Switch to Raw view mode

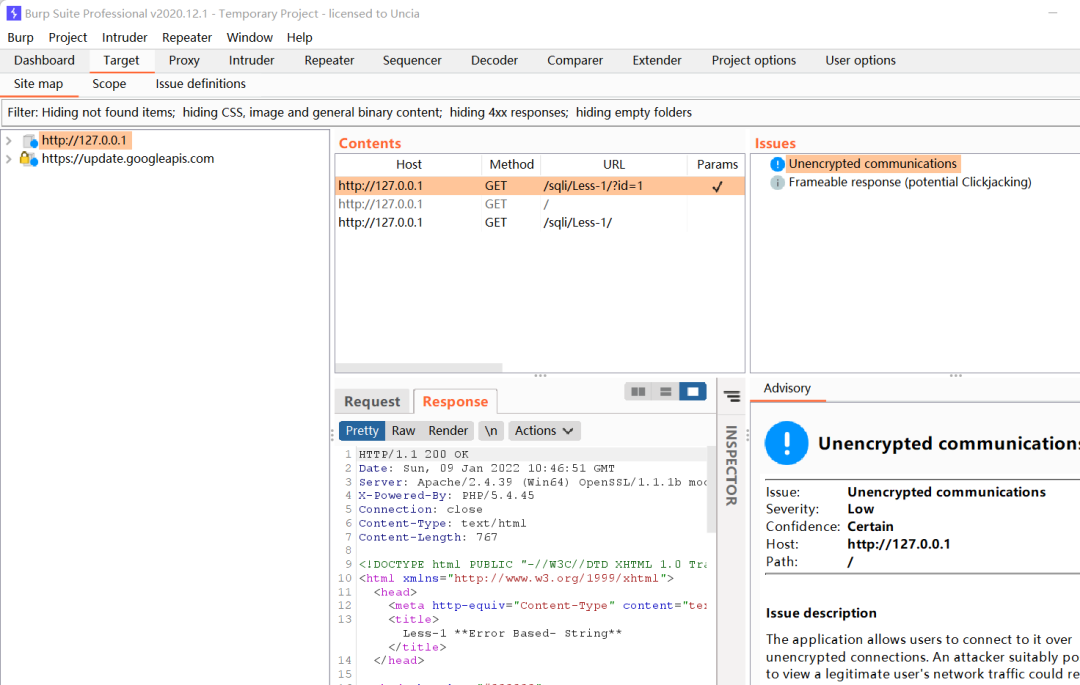(404, 431)
